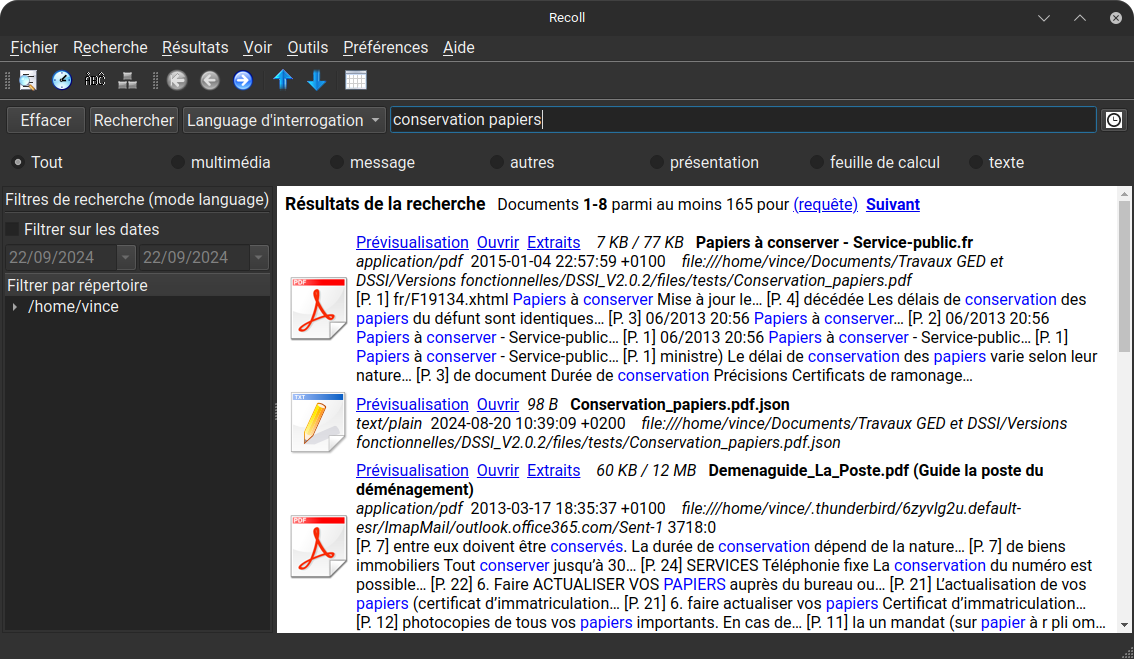Select the 'multimédia' category radio button
This screenshot has height=659, width=1134.
pos(178,162)
